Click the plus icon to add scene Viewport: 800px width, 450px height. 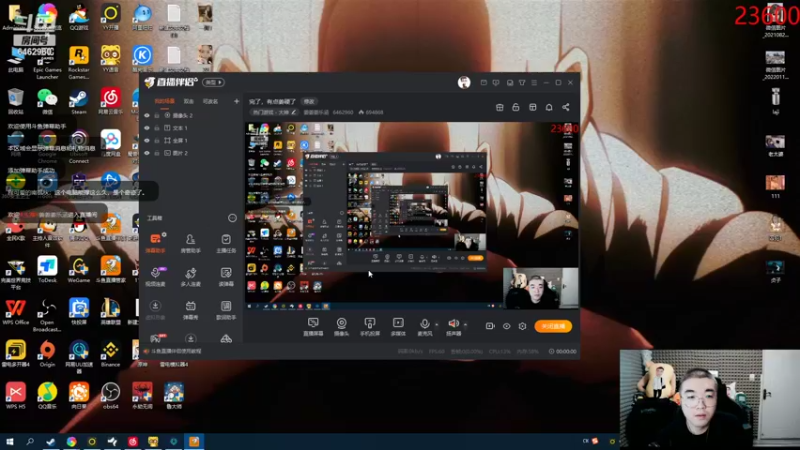(236, 101)
